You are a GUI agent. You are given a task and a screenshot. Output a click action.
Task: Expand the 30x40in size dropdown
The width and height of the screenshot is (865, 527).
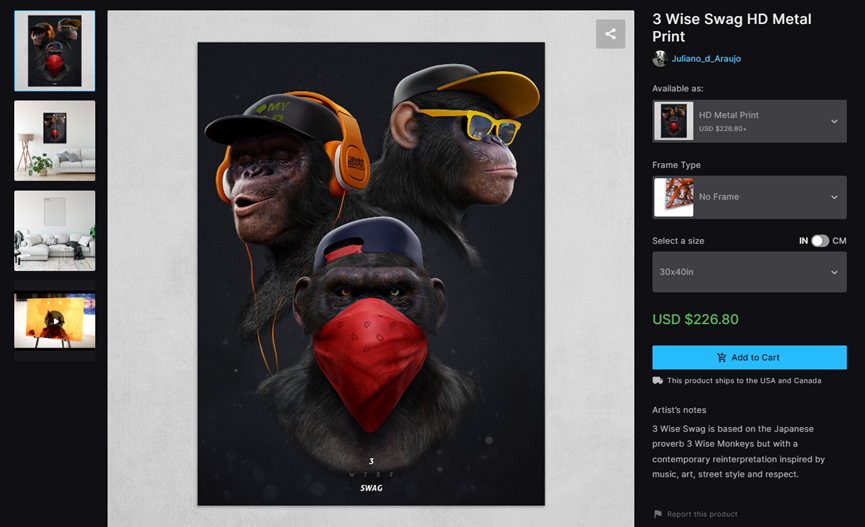(x=749, y=272)
